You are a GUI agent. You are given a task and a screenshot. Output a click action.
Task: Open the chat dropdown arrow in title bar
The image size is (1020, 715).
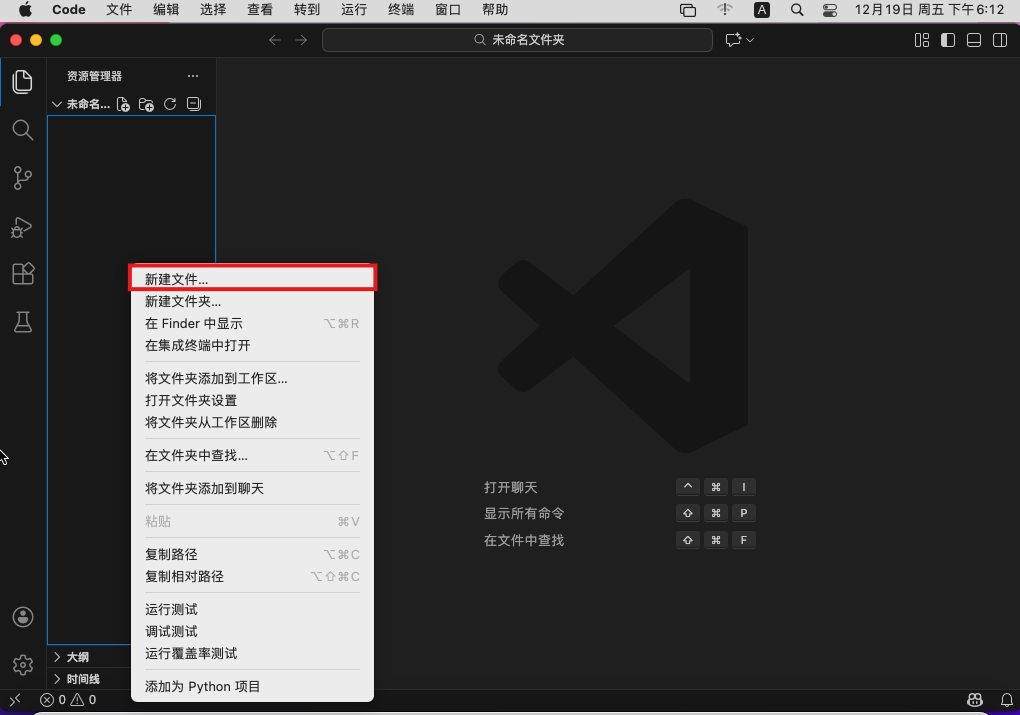[750, 40]
